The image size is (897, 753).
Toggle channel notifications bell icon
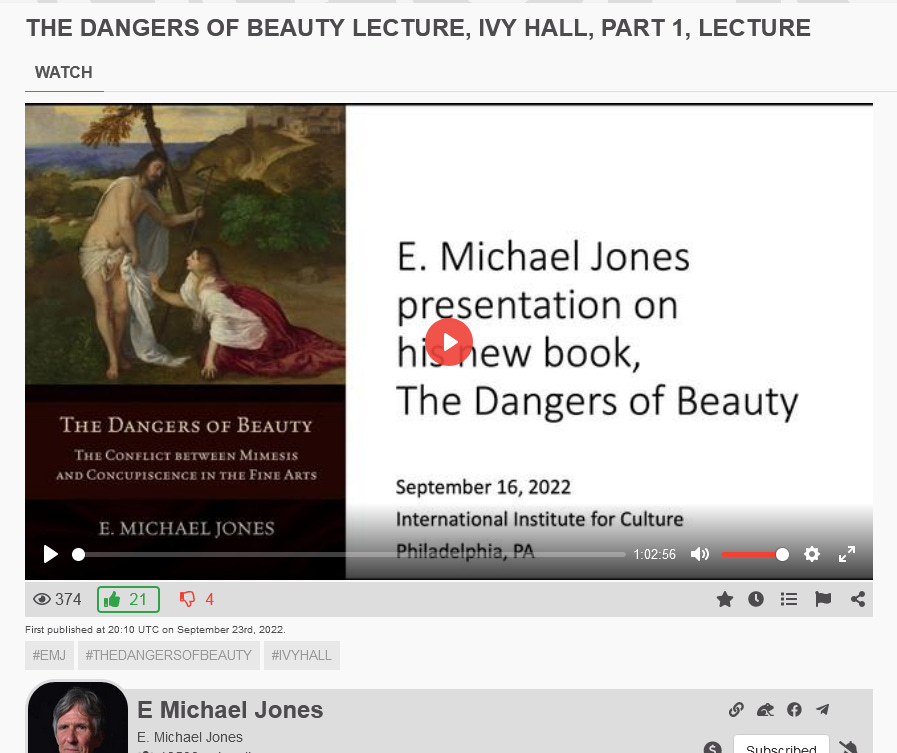(848, 747)
